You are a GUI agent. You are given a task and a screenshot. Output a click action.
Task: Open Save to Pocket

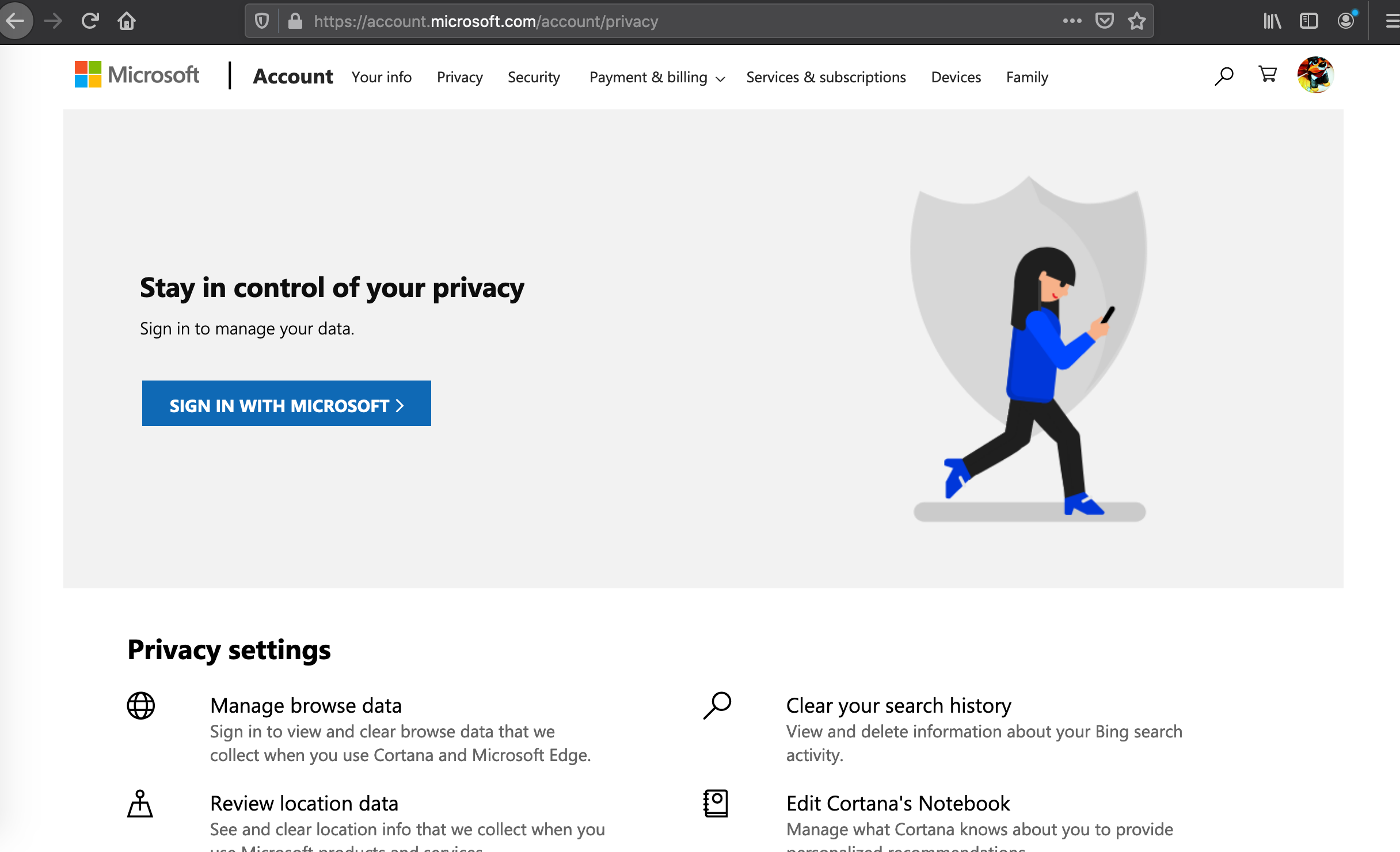click(x=1105, y=21)
